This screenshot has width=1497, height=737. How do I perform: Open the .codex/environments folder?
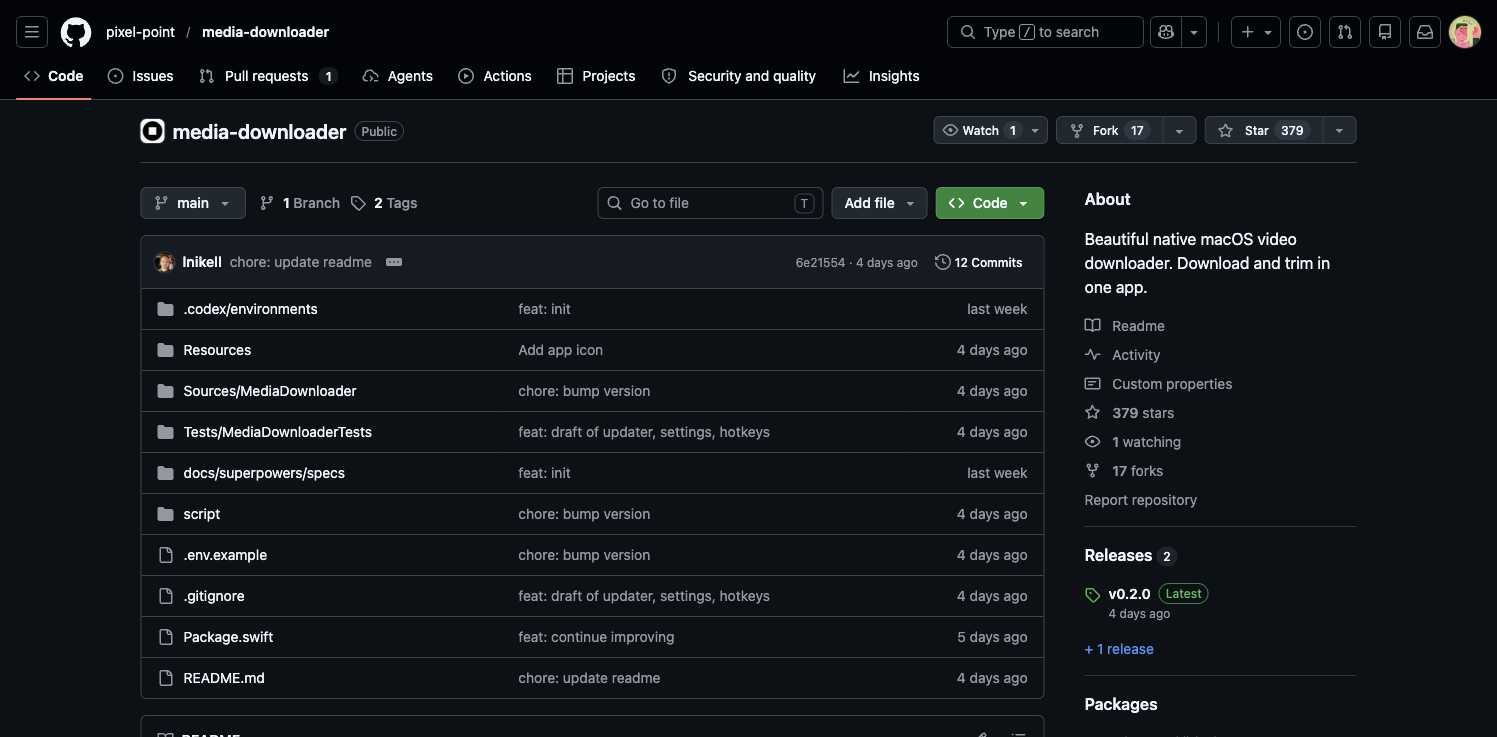[250, 309]
